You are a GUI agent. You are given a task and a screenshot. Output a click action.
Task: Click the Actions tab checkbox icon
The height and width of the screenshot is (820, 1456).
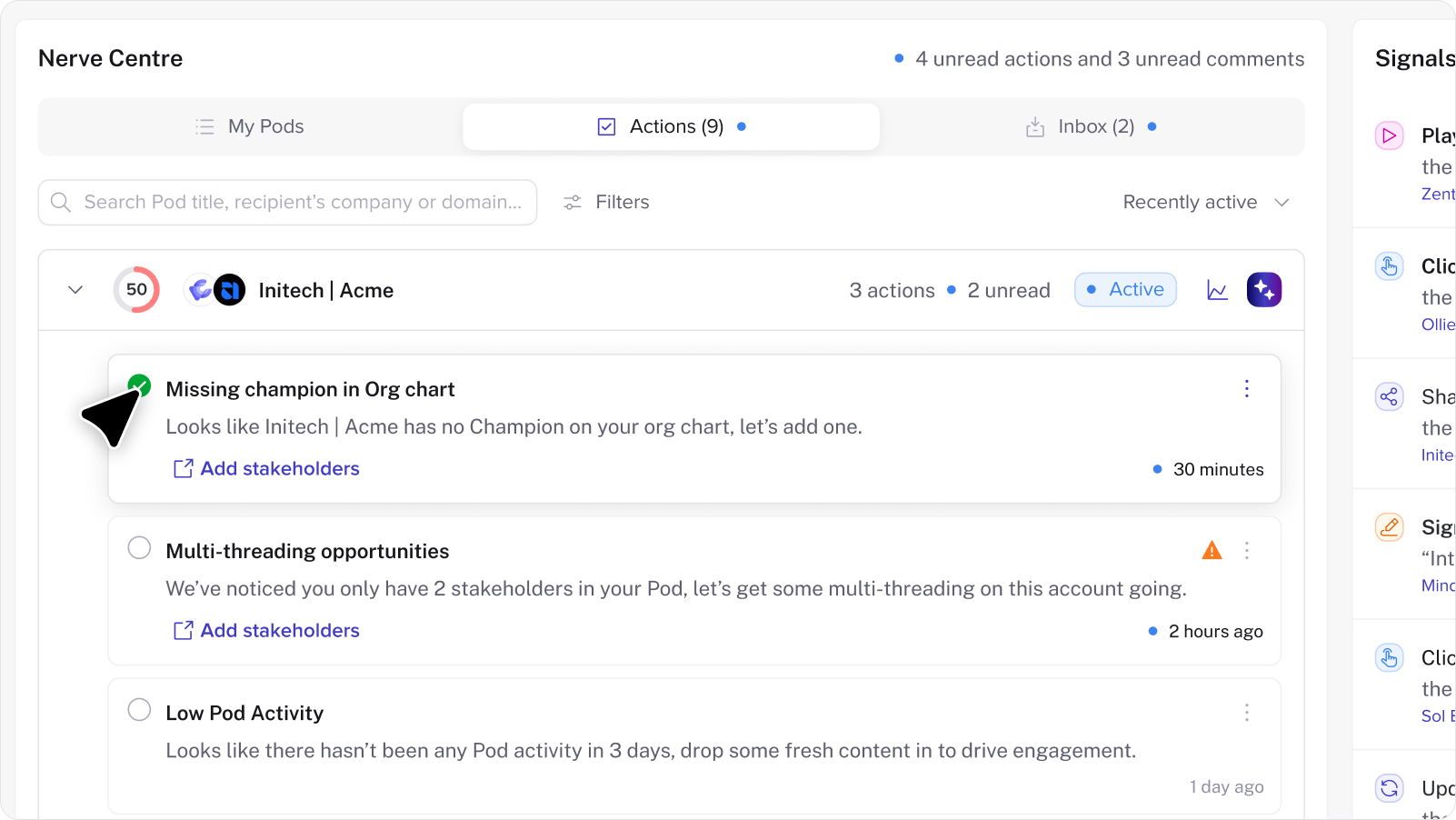(x=606, y=126)
